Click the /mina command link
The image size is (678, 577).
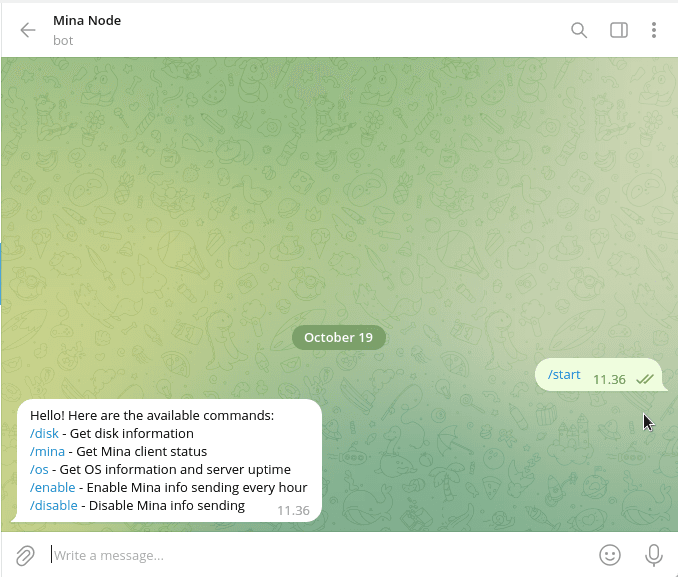(x=47, y=452)
